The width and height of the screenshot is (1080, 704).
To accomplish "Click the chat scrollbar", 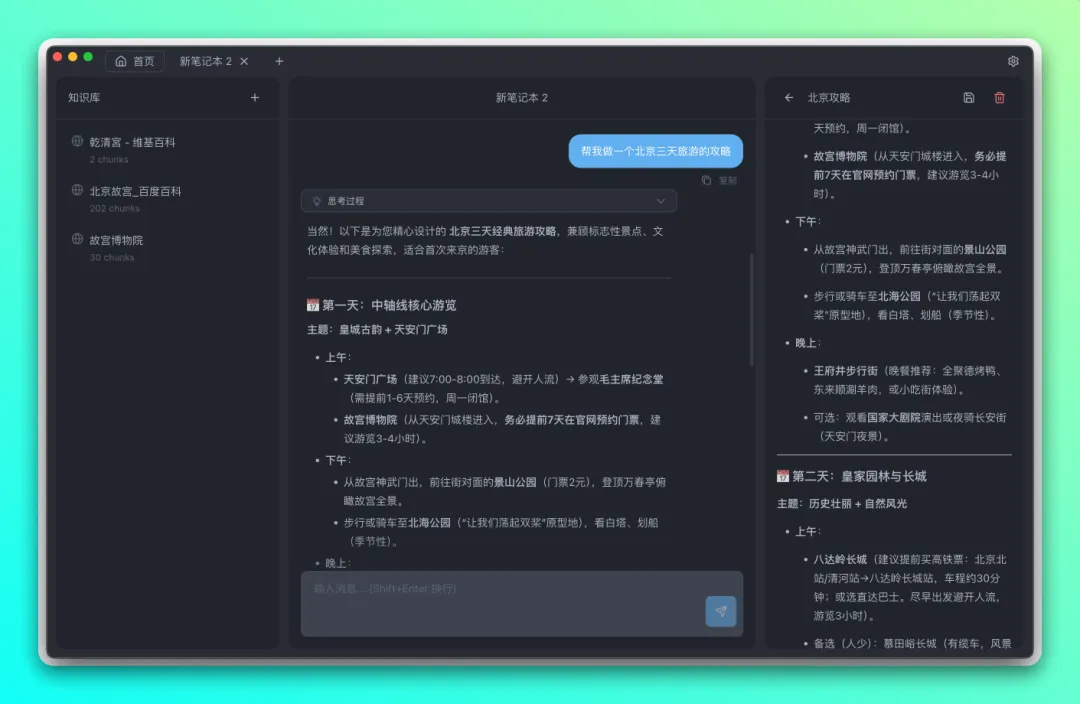I will pos(751,310).
